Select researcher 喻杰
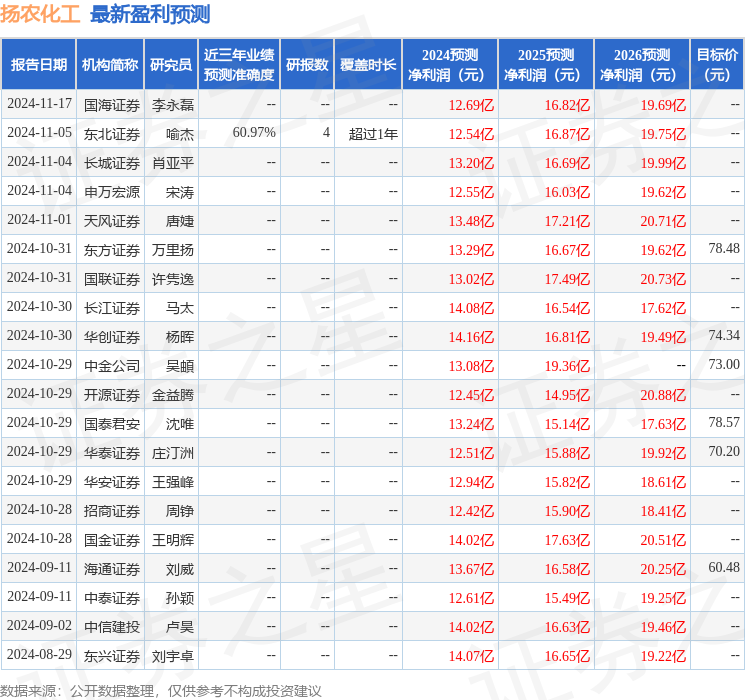 point(180,134)
